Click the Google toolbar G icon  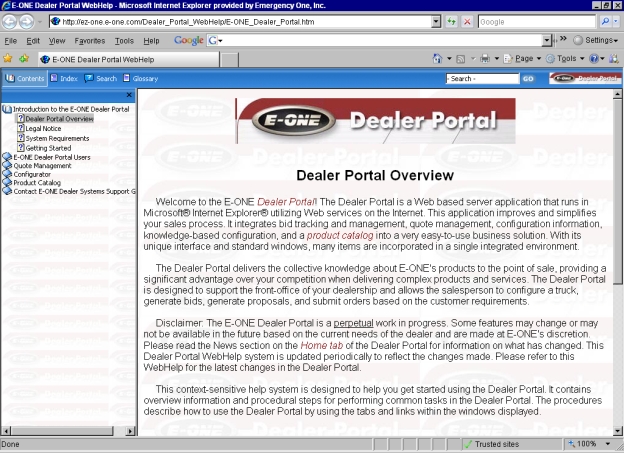tap(213, 40)
